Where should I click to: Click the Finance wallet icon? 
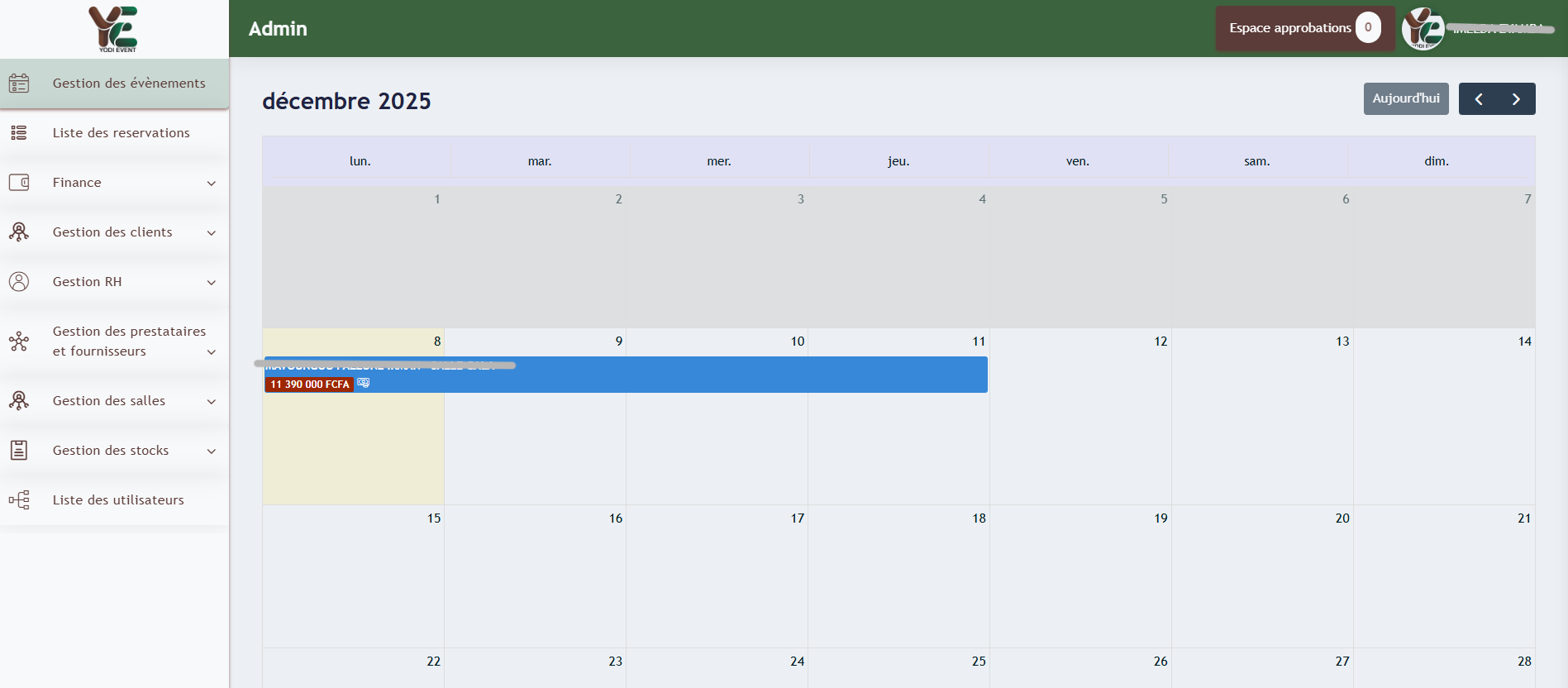tap(19, 183)
